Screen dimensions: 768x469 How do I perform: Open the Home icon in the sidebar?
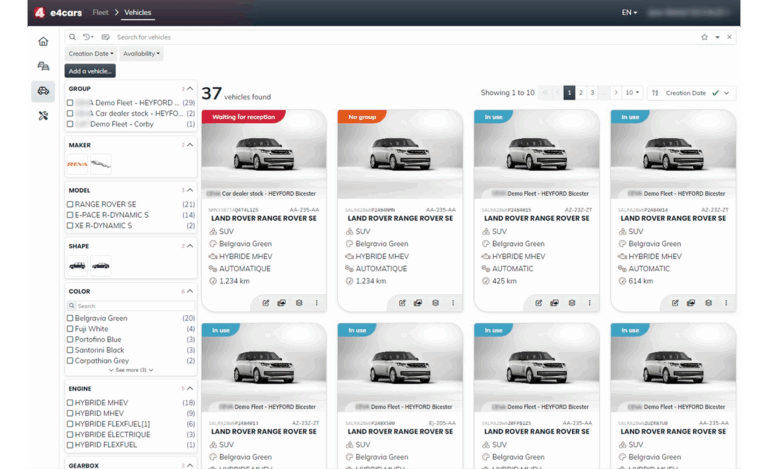43,41
